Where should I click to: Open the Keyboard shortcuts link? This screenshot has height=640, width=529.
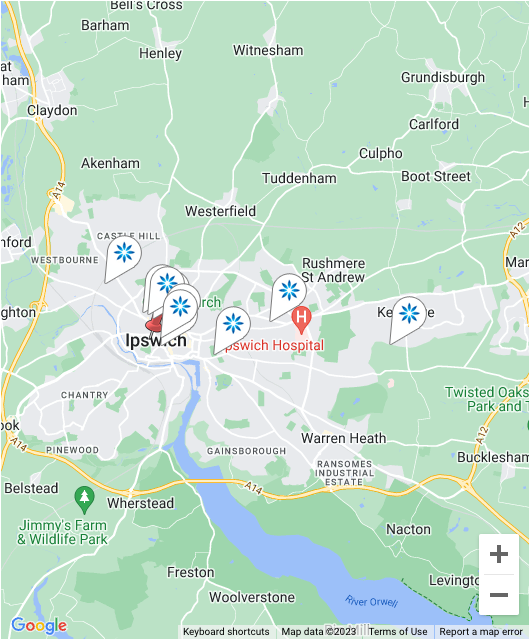tap(226, 631)
